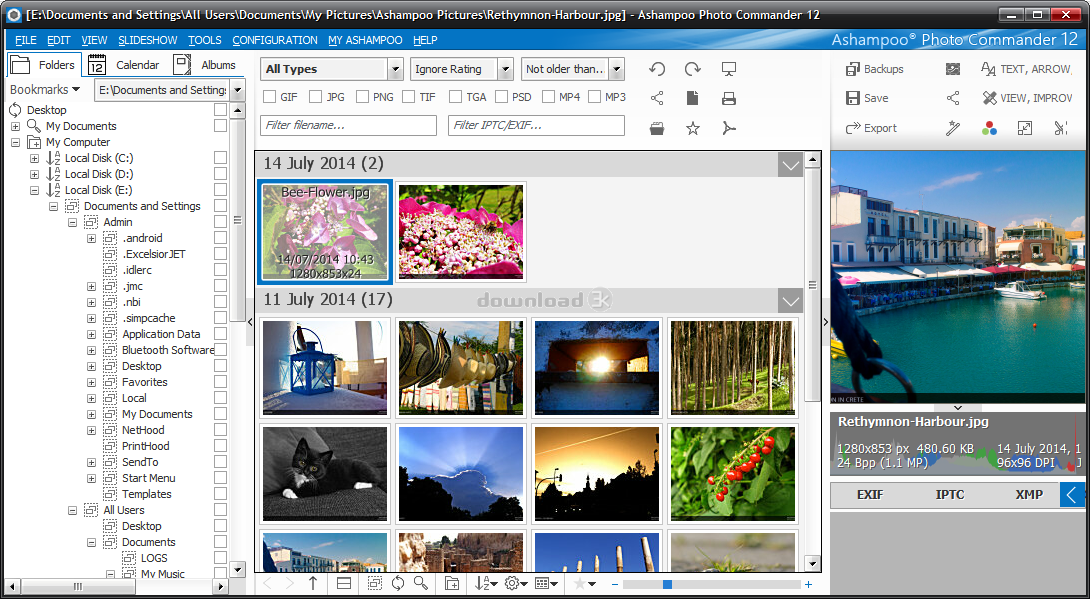Screen dimensions: 1090x599
Task: Decrease thumbnail size with minus button
Action: coord(615,584)
